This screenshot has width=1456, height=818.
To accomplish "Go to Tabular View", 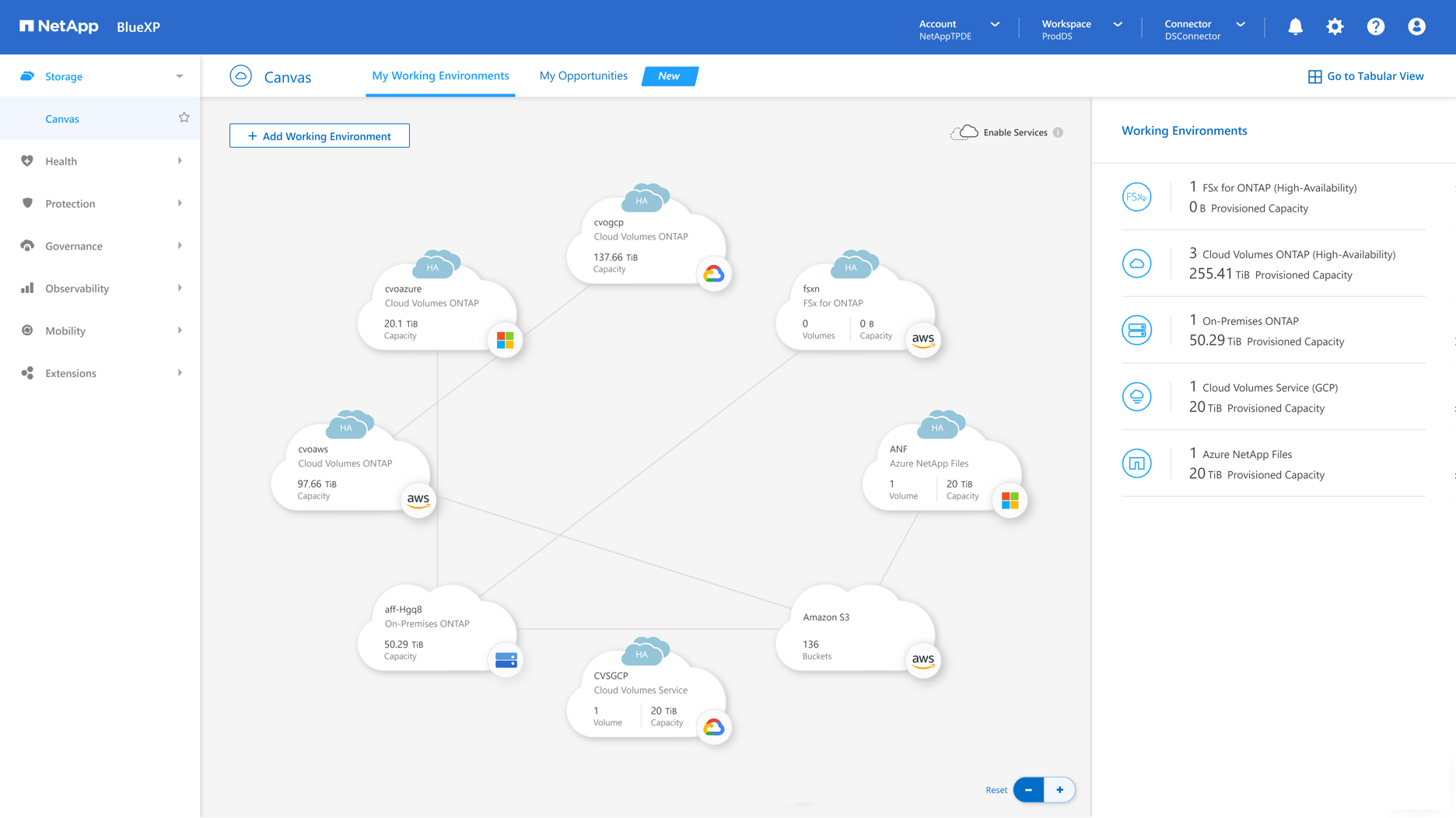I will pos(1366,76).
